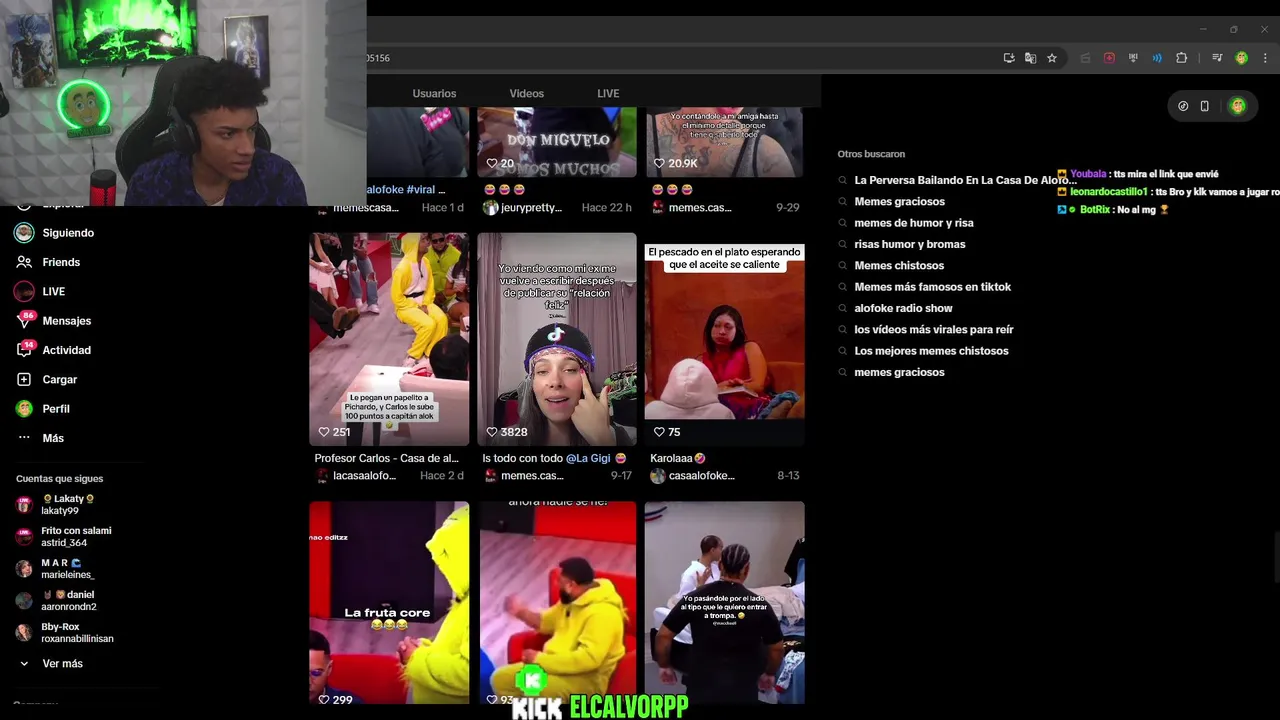Open the La fruta core video
Screen dimensions: 1280x720
click(x=389, y=602)
